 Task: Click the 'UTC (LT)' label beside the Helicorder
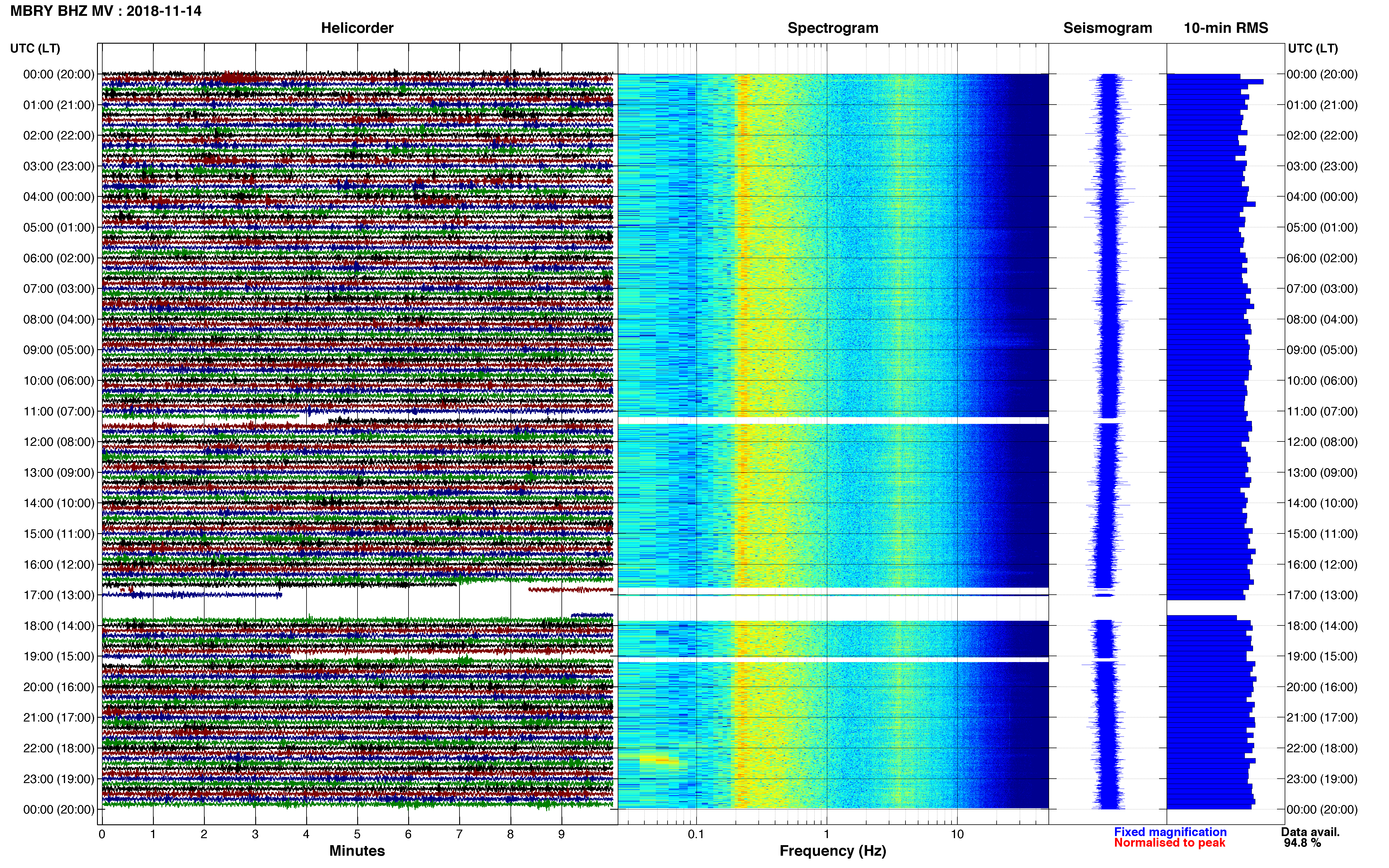pos(35,48)
